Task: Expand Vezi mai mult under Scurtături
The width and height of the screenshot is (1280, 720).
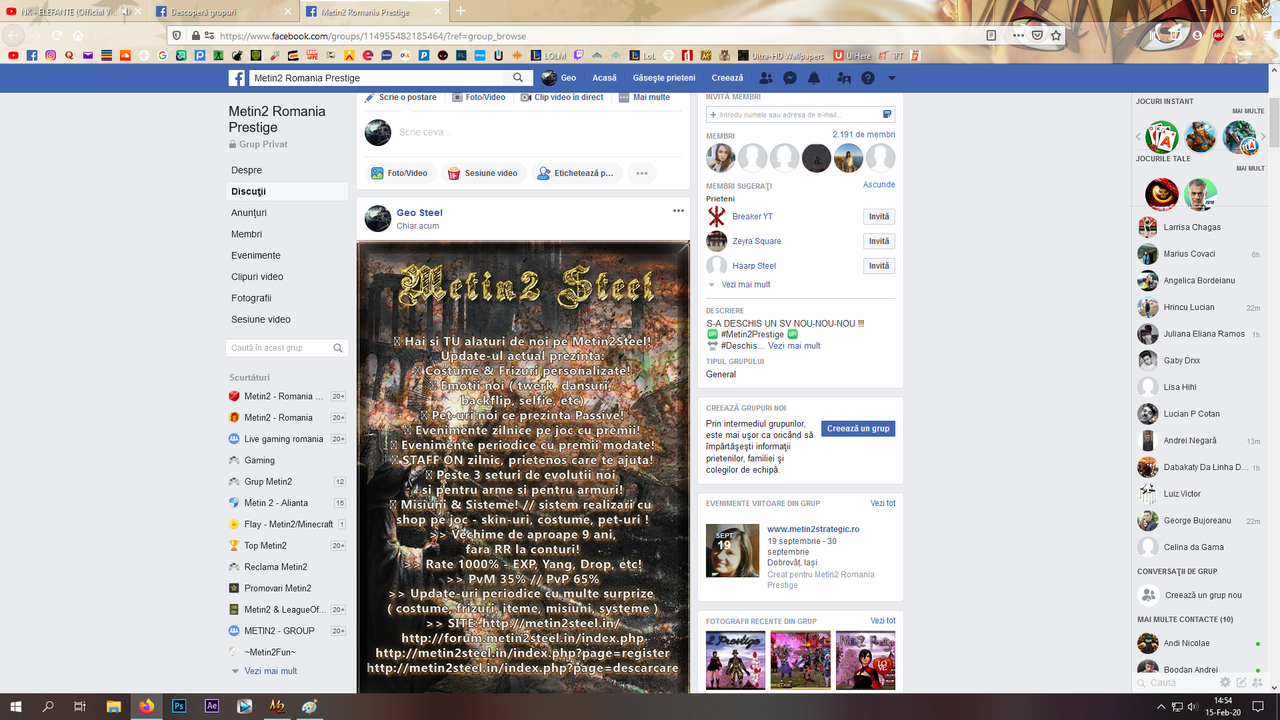Action: pos(270,671)
